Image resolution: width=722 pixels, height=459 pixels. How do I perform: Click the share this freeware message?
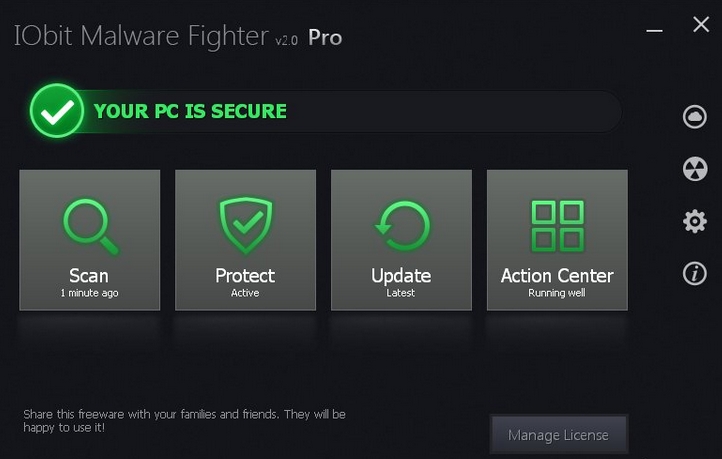pos(184,421)
